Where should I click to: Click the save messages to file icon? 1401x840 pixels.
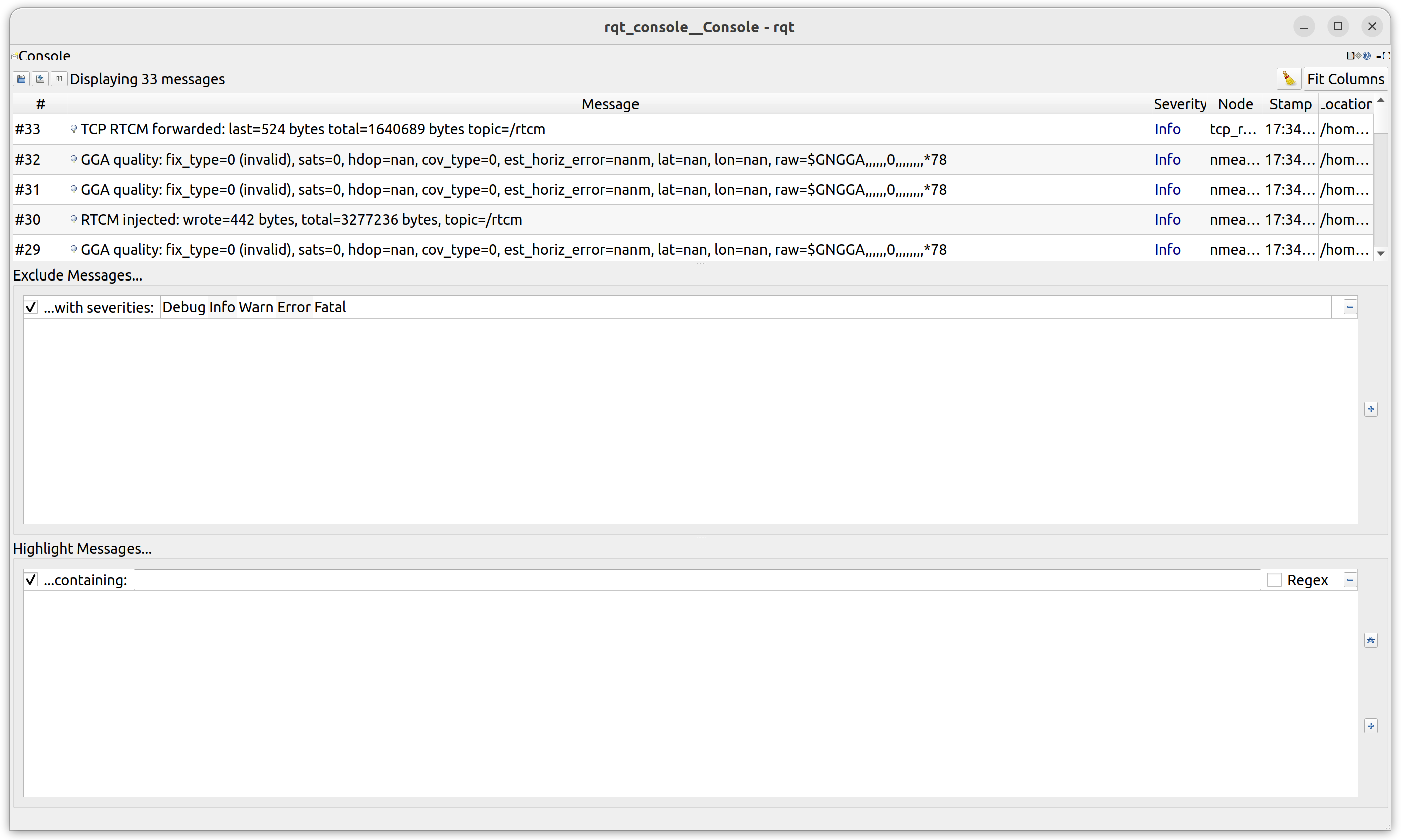(40, 79)
